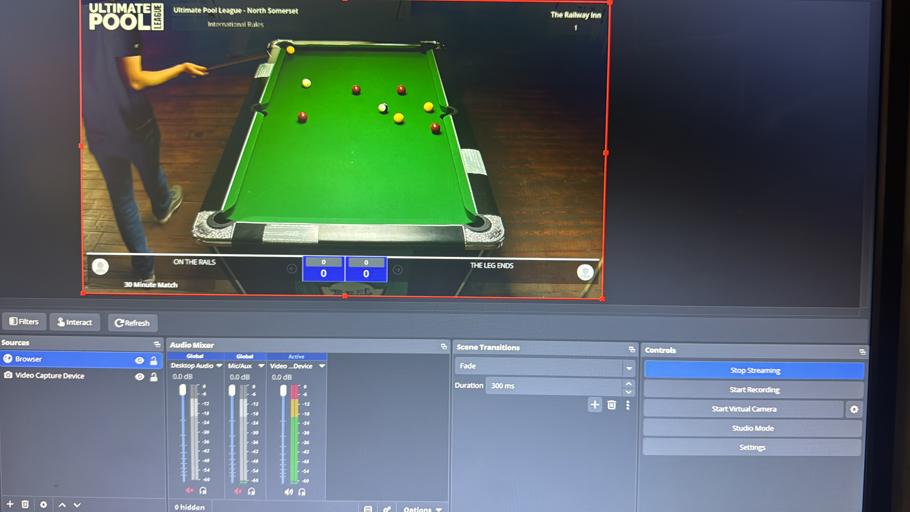
Task: Select Video Capture Device in Sources list
Action: 50,376
